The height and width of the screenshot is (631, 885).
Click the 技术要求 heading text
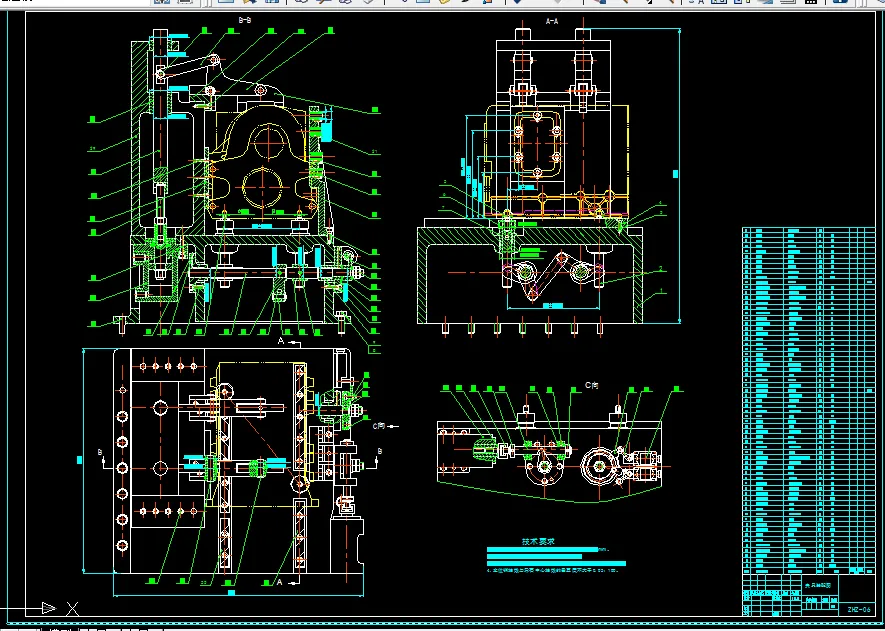[538, 541]
